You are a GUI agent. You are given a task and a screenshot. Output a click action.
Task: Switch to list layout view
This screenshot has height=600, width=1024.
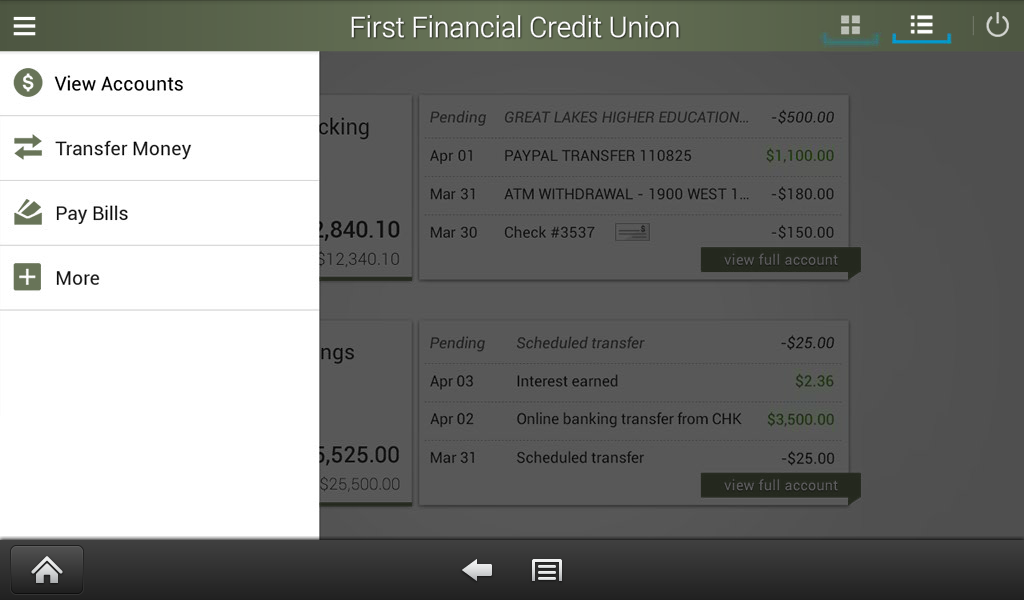pos(921,24)
